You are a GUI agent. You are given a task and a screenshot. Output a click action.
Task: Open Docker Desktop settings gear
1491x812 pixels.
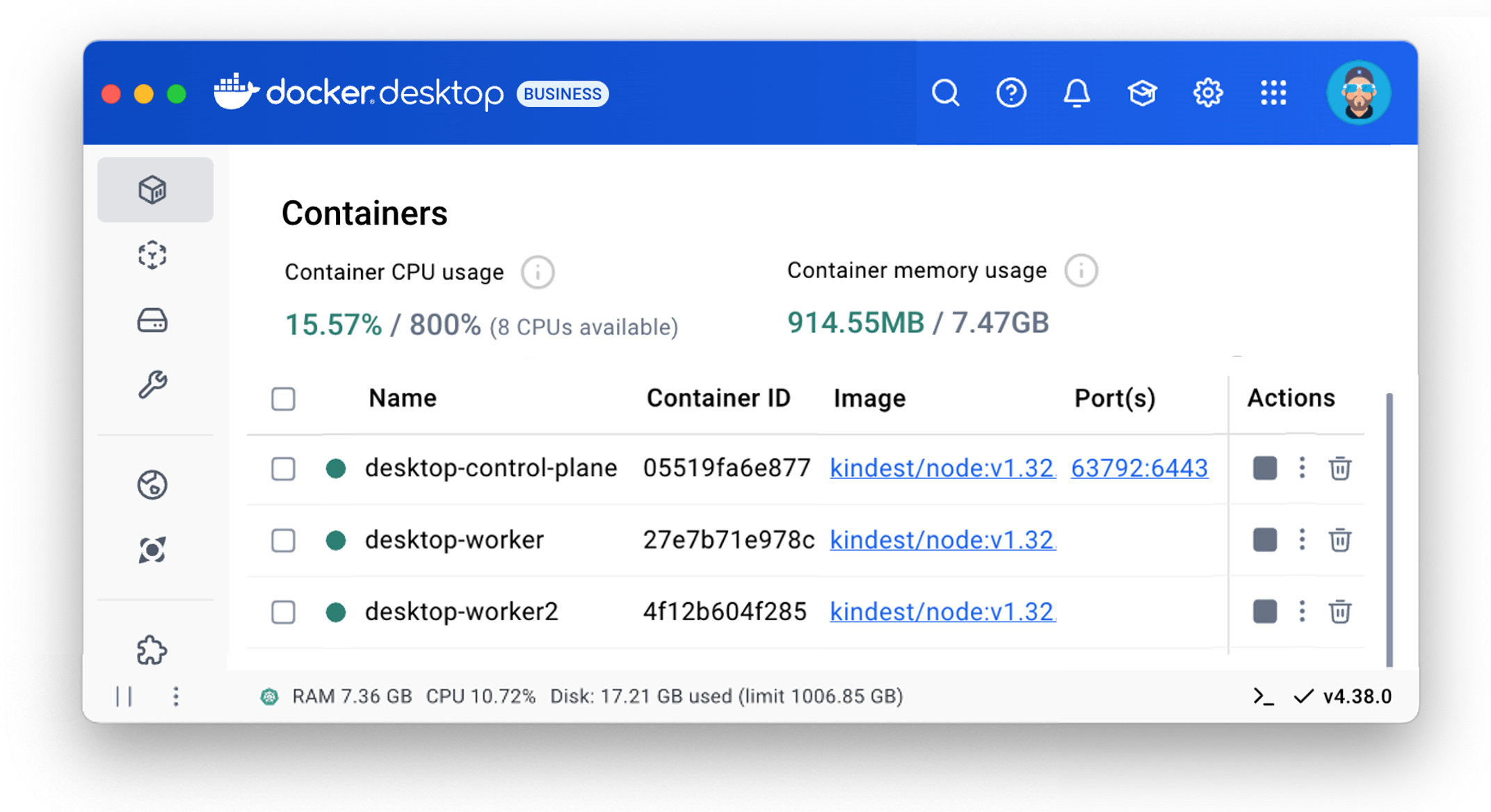click(1208, 92)
